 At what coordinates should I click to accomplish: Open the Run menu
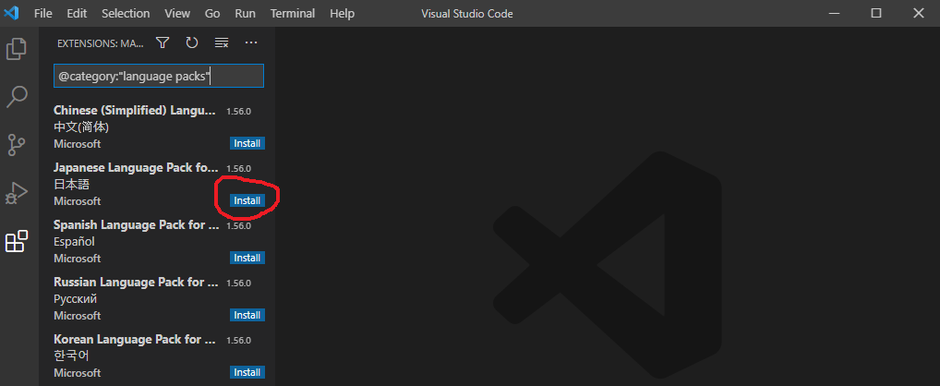point(245,13)
